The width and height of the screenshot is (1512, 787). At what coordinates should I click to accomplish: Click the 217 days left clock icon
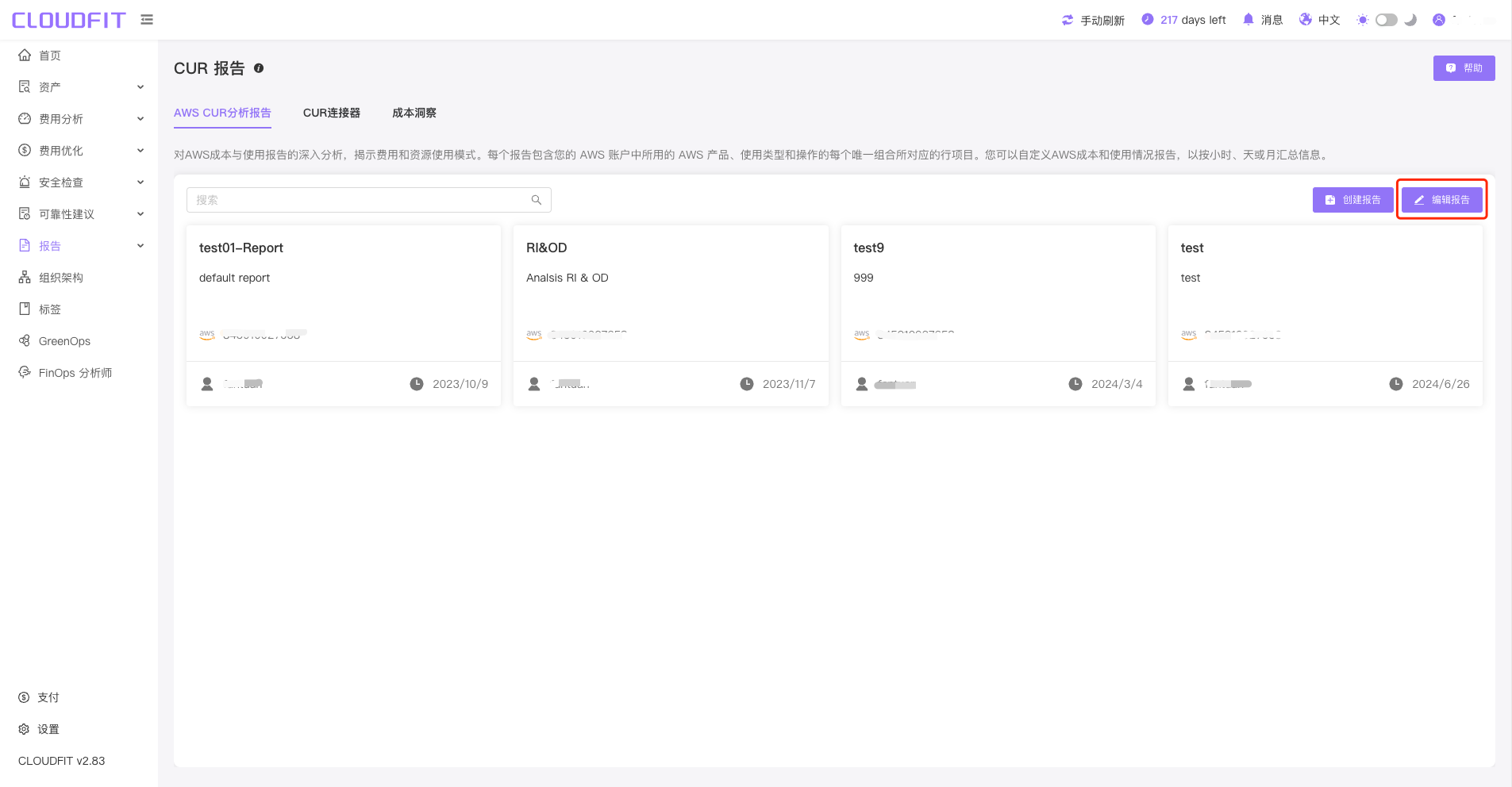coord(1148,19)
